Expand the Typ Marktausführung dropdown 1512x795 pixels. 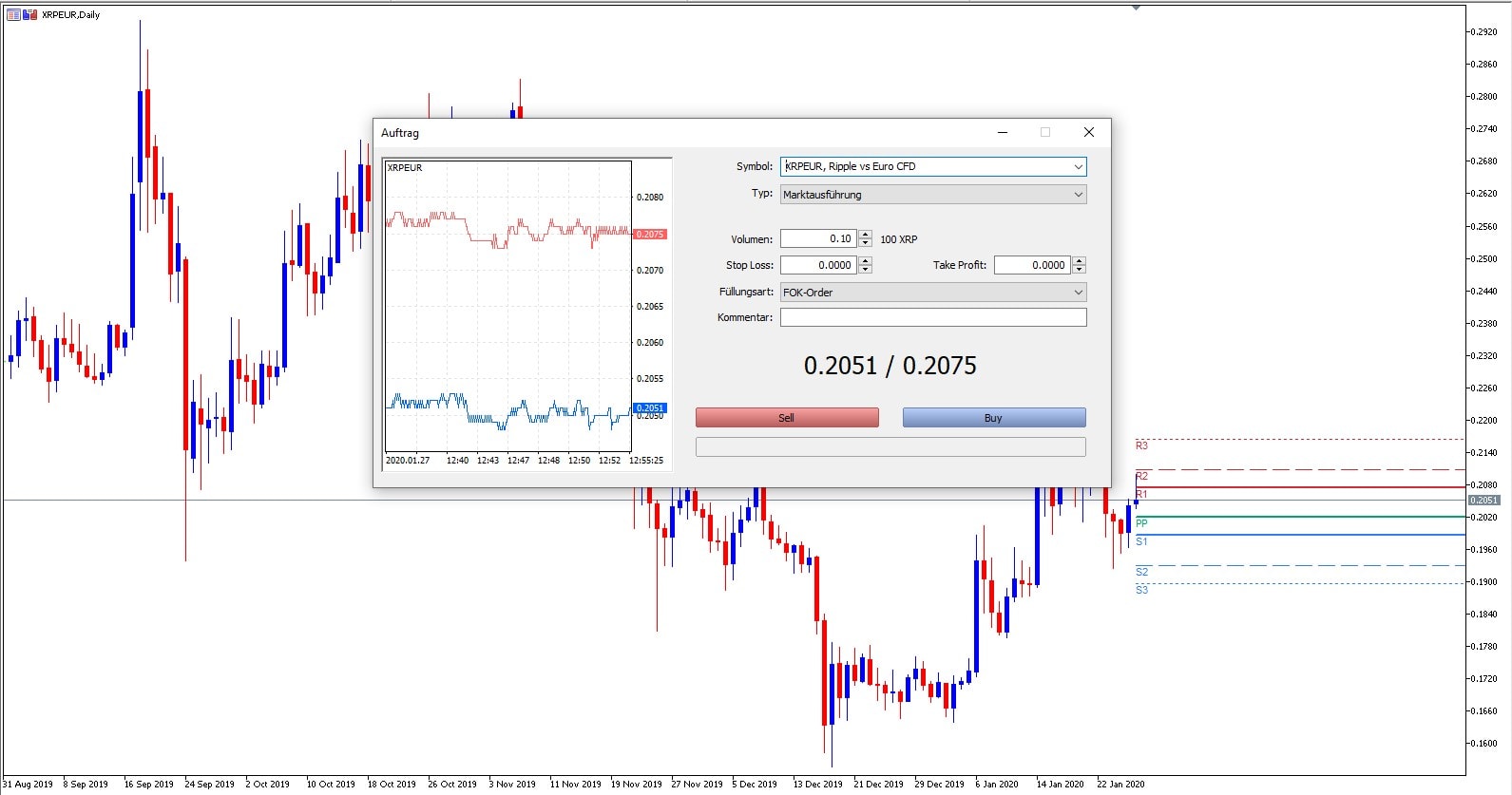[1078, 195]
